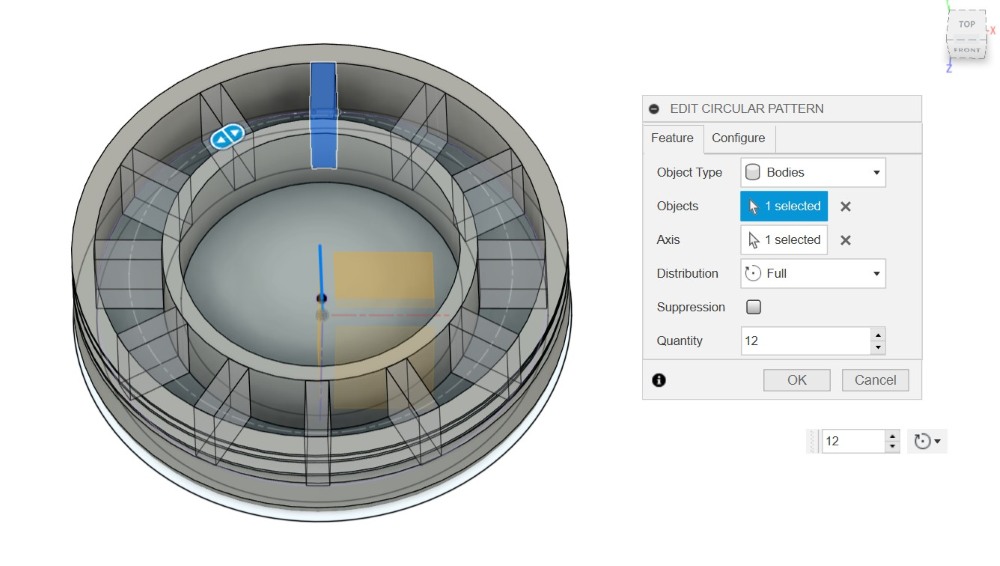Click the Distribution label text
Screen dimensions: 1000x566
688,274
